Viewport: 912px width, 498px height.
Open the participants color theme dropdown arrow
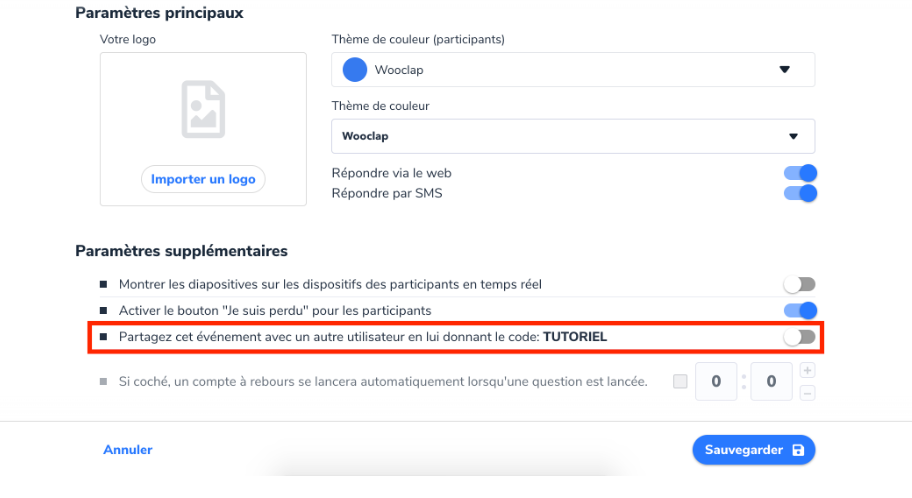click(785, 70)
